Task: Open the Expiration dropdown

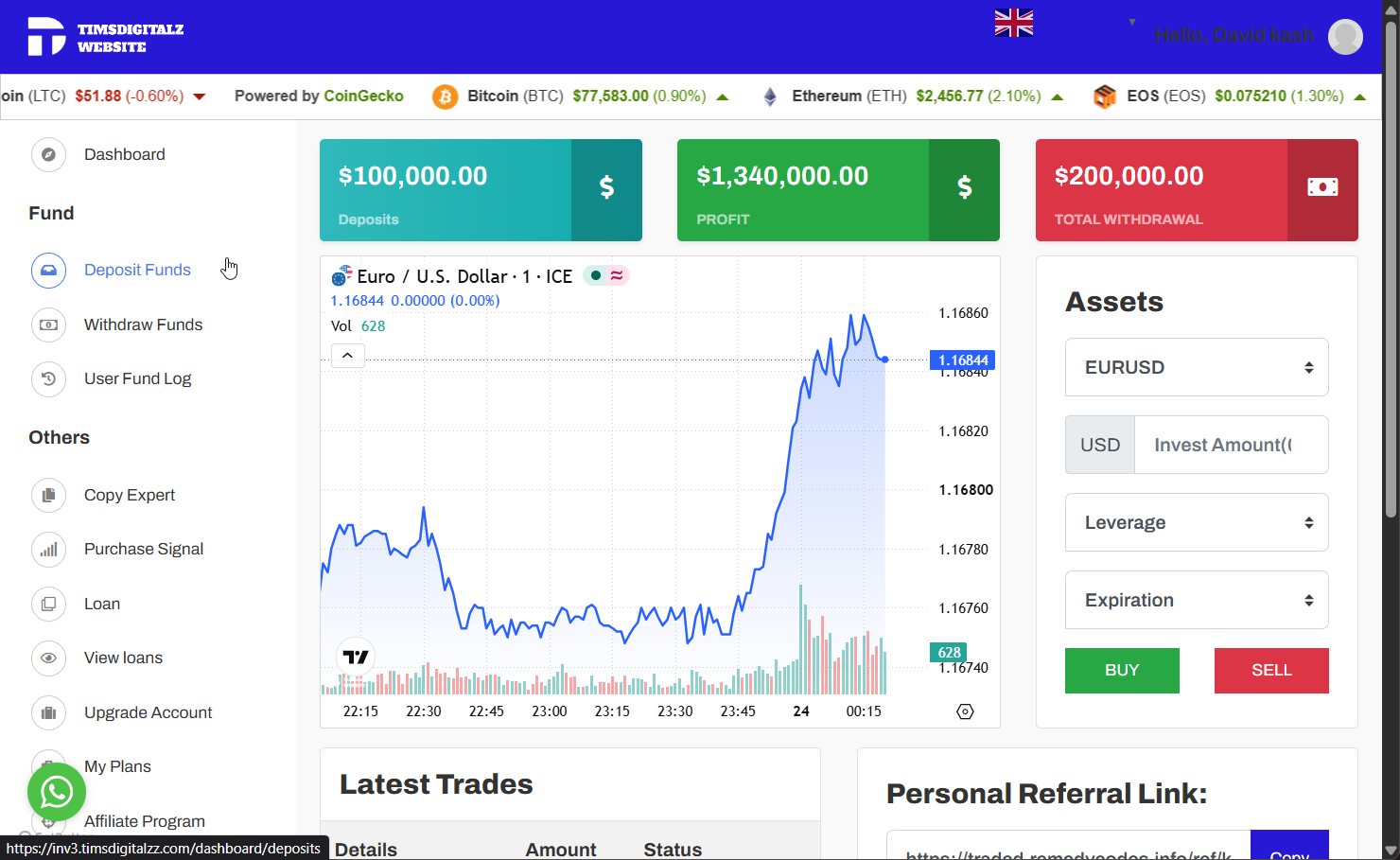Action: pyautogui.click(x=1197, y=600)
